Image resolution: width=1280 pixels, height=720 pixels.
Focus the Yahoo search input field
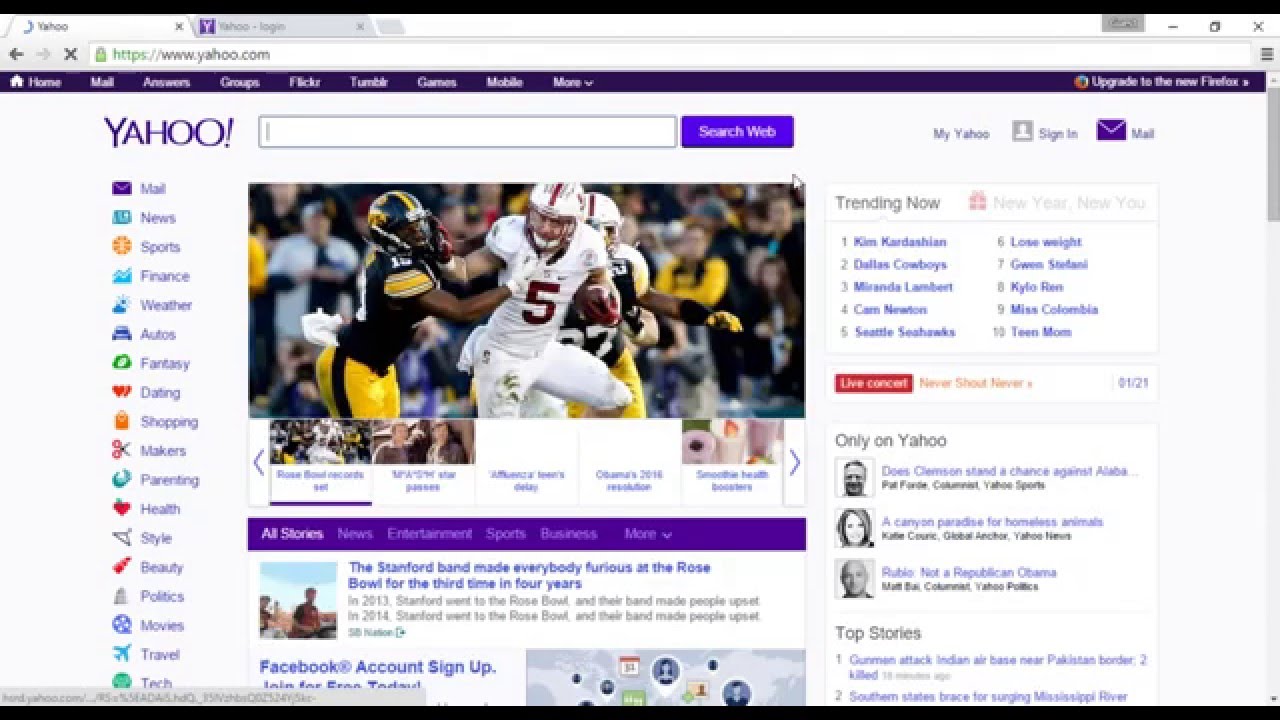[468, 132]
